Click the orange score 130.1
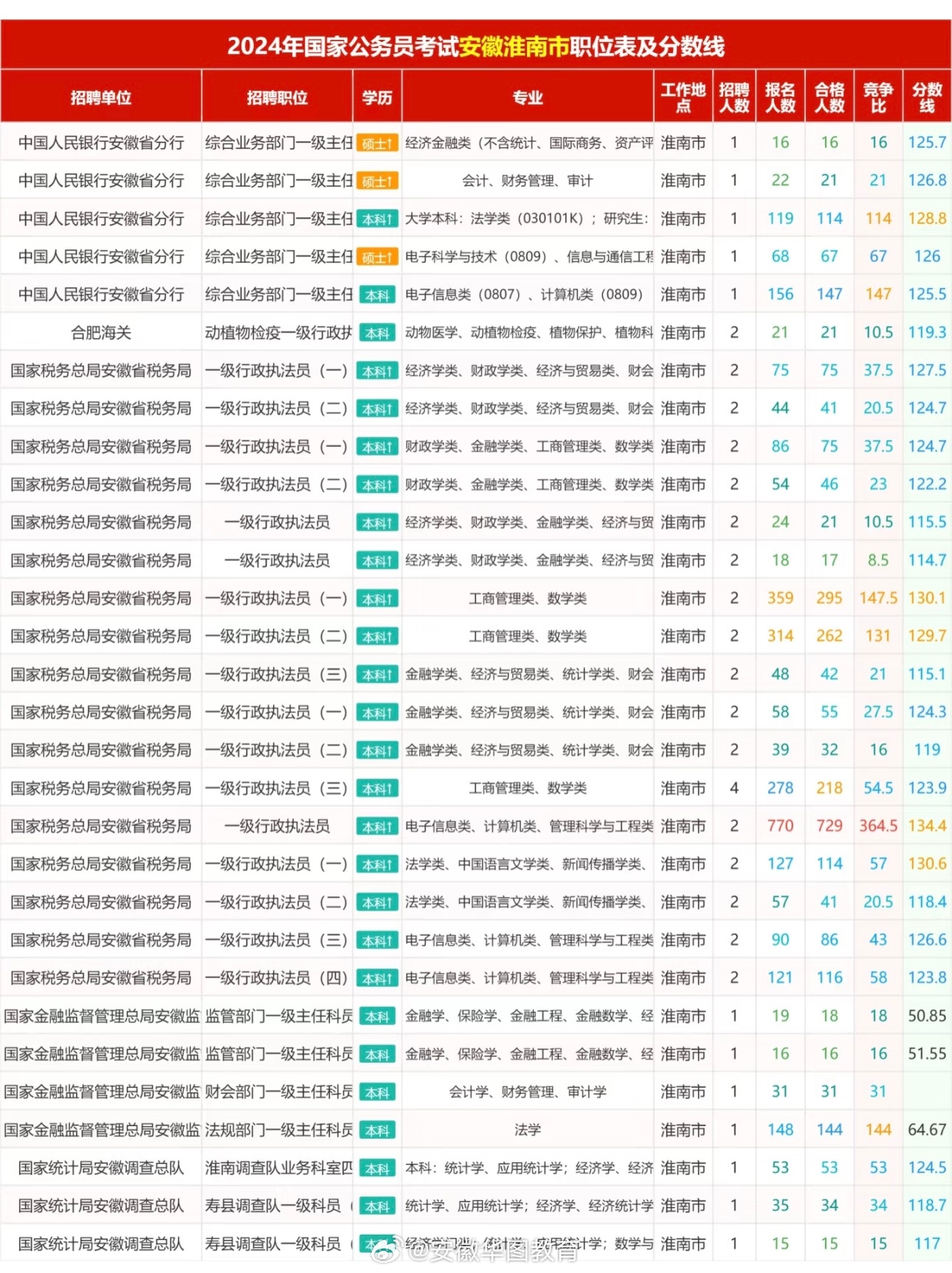This screenshot has height=1273, width=952. pyautogui.click(x=927, y=598)
